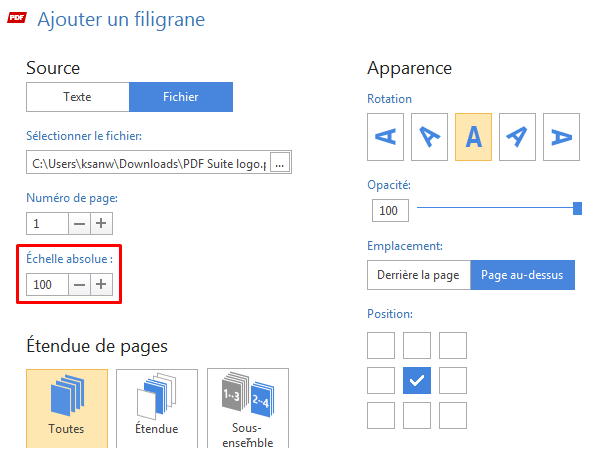
Task: Select the 90° right rotation icon
Action: [x=561, y=137]
